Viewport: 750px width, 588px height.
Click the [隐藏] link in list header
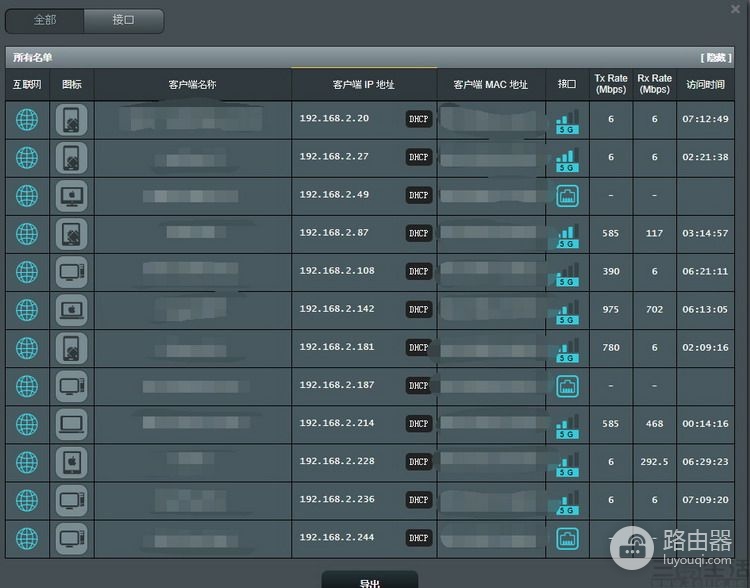click(x=716, y=58)
